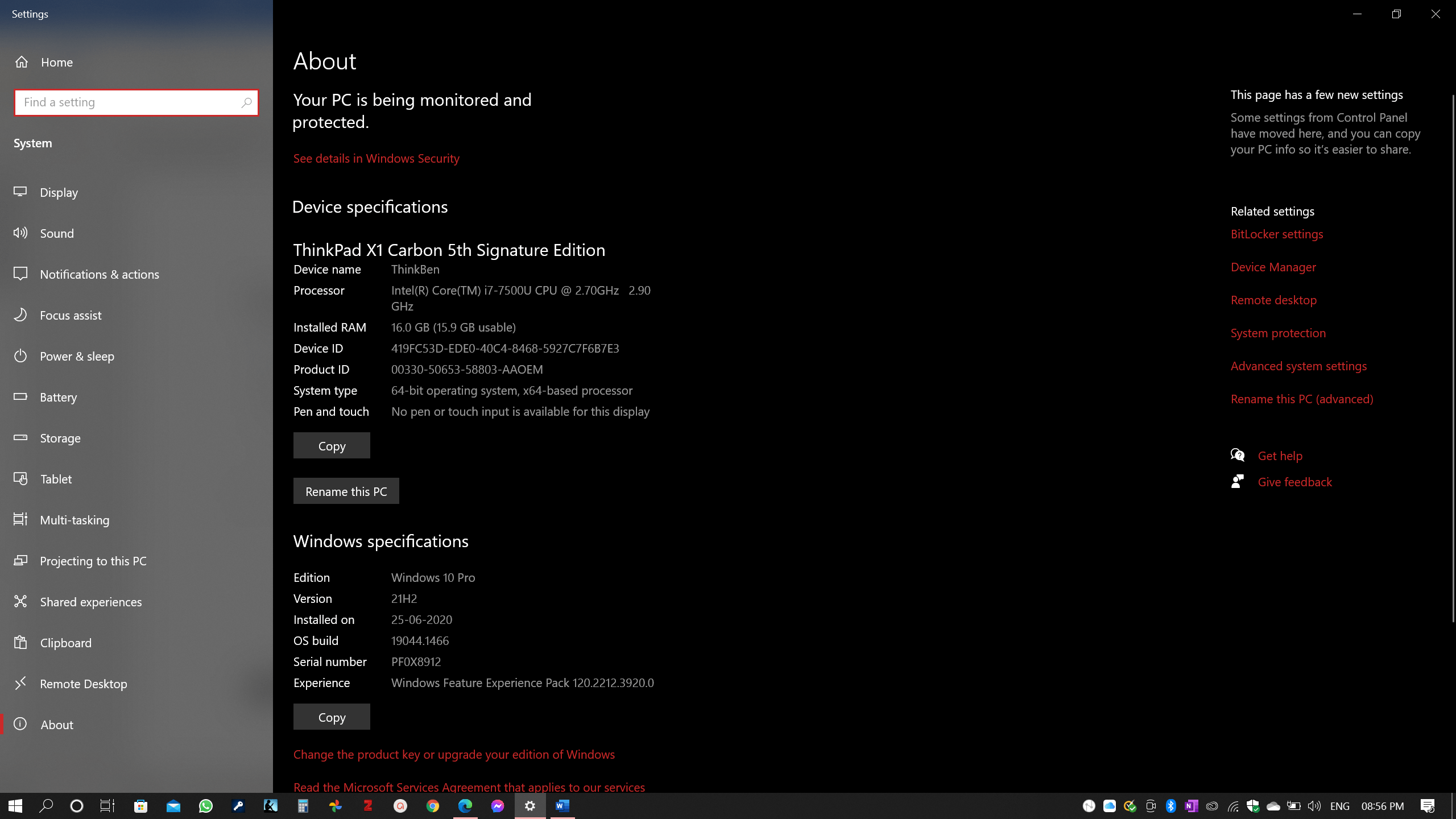Screen dimensions: 1456x819
Task: Select the Clipboard icon
Action: [x=20, y=642]
